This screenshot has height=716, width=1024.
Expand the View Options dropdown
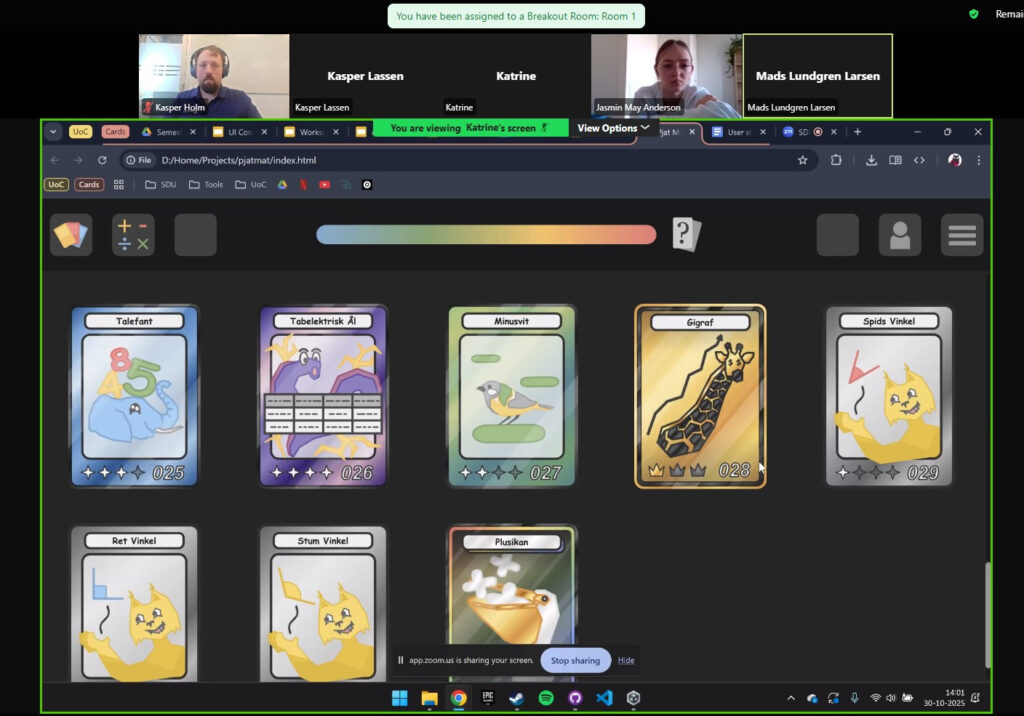tap(613, 128)
